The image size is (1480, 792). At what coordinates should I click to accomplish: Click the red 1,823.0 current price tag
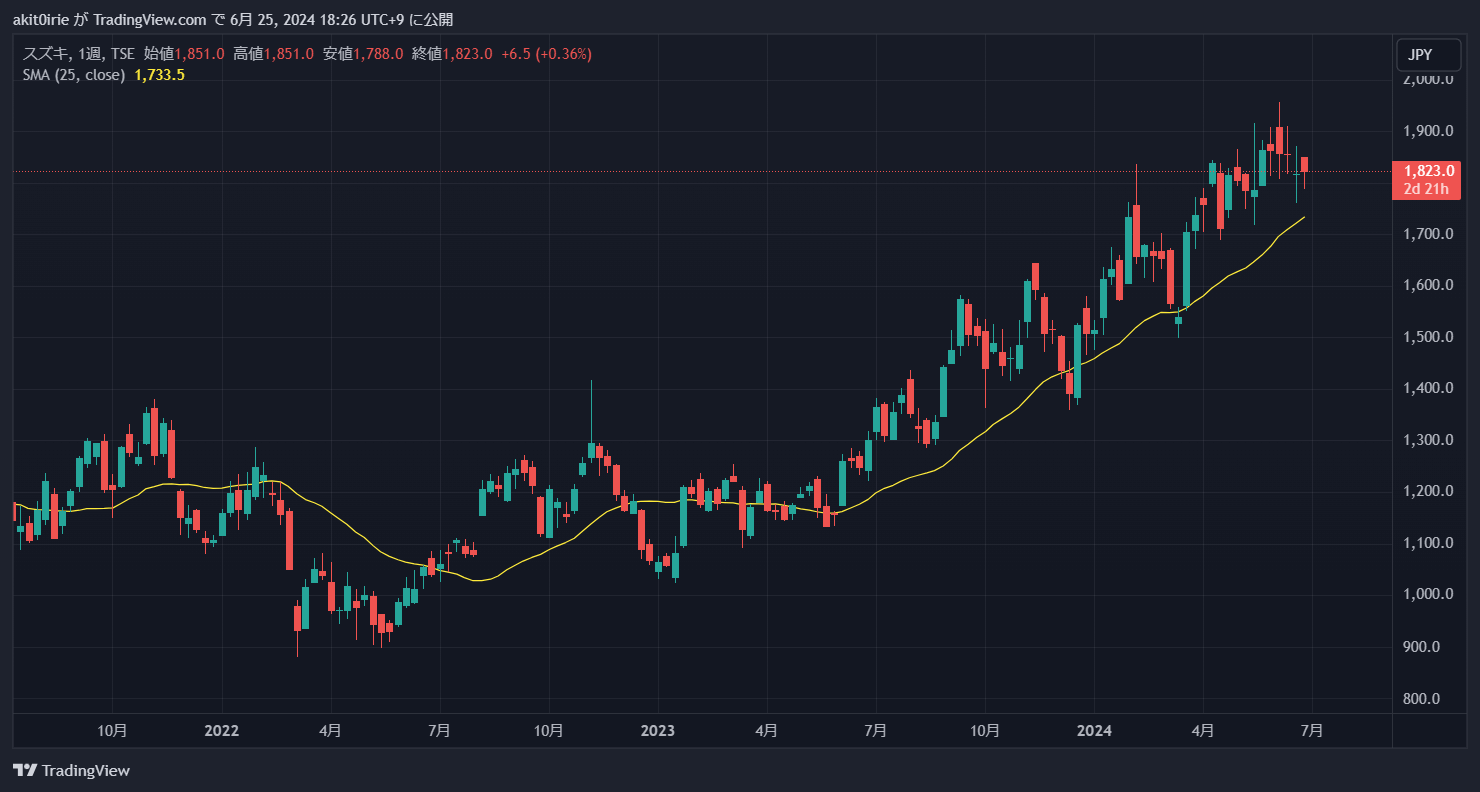coord(1426,171)
